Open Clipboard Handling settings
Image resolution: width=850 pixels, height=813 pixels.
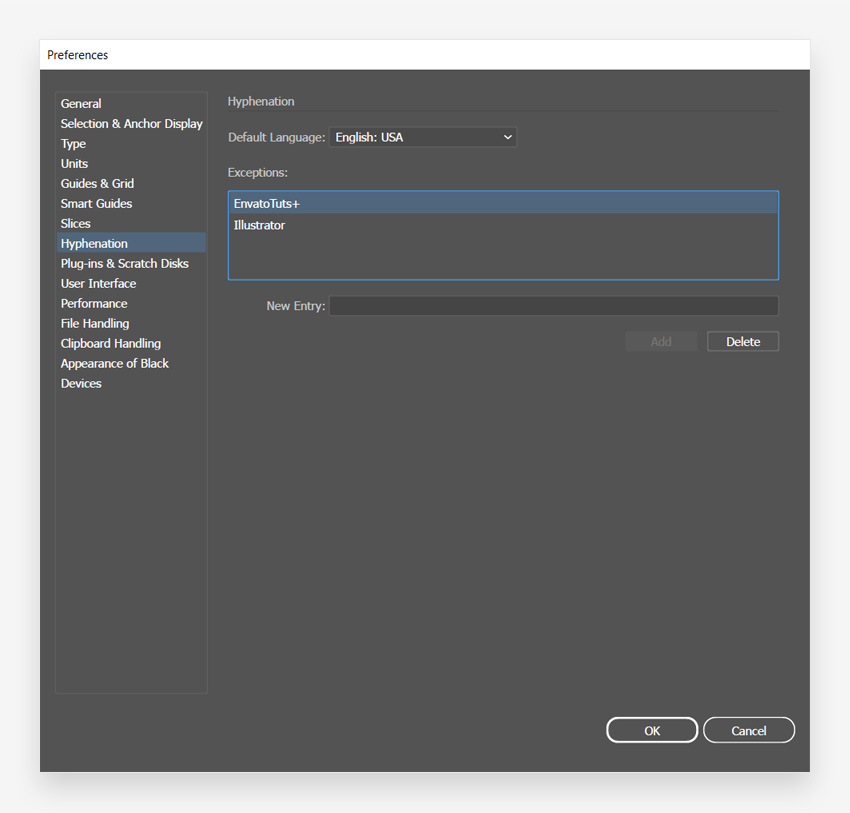point(110,343)
